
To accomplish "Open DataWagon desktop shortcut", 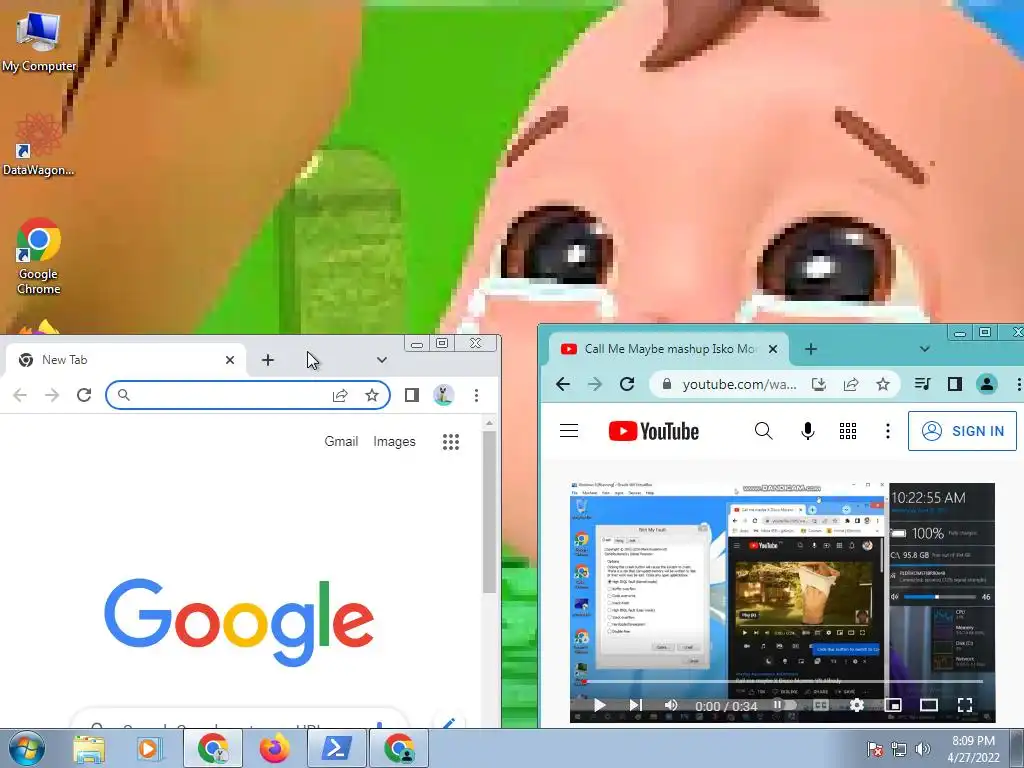I will (39, 145).
